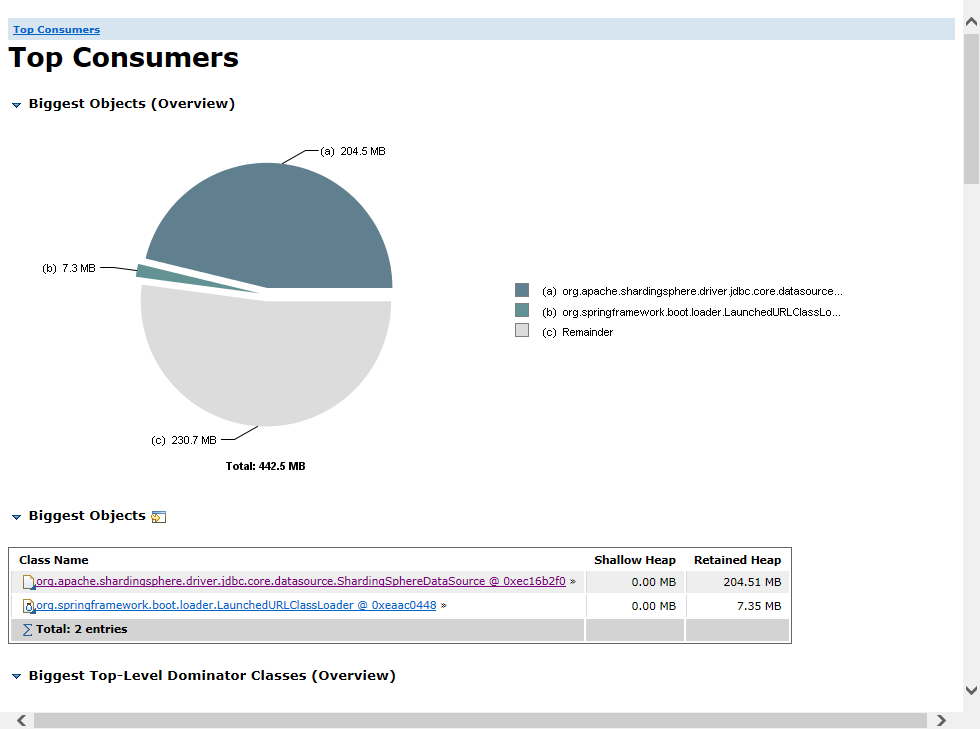Click the Retained Heap column header
Screen dimensions: 980x729
tap(737, 560)
